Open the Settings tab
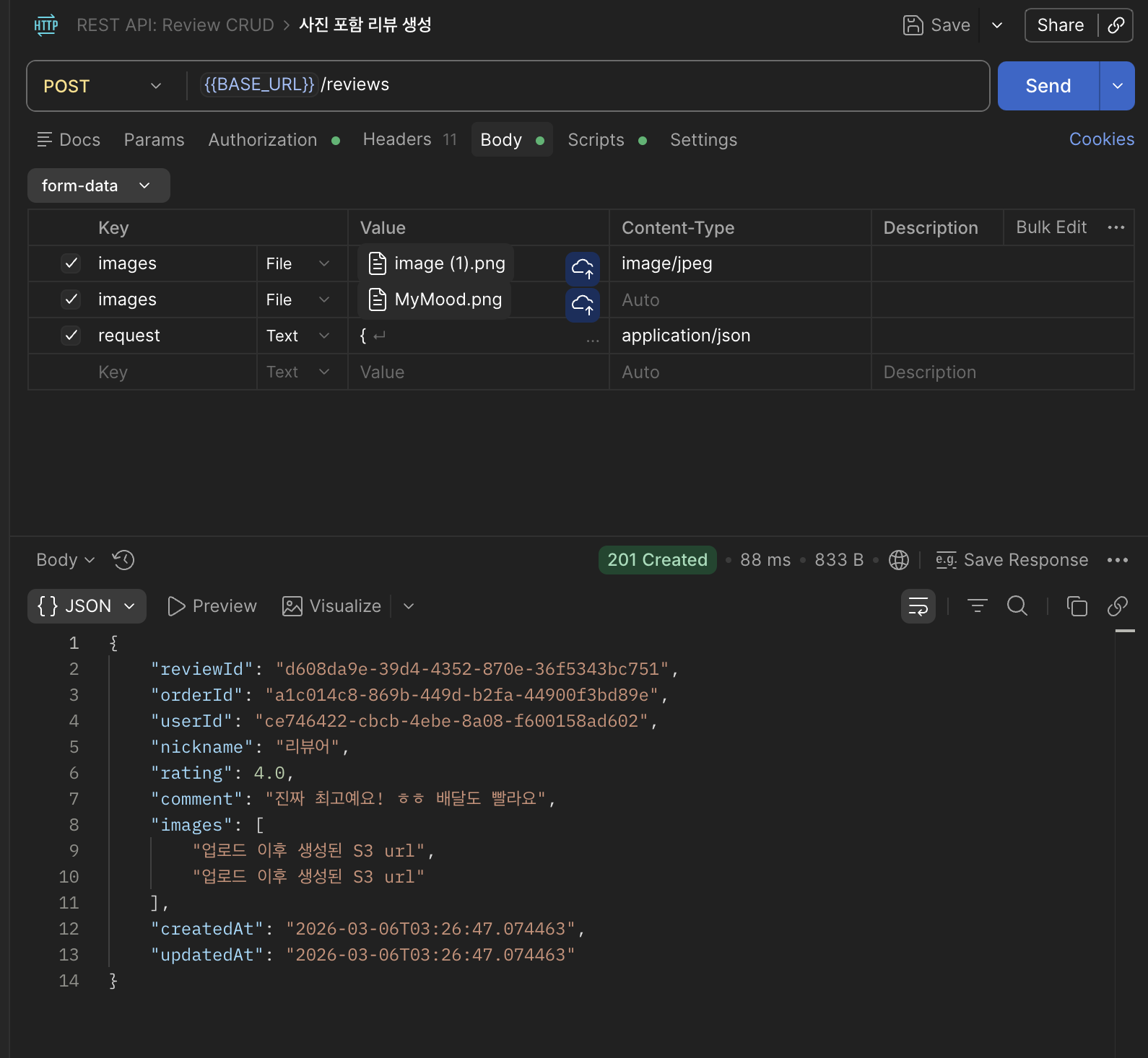Image resolution: width=1148 pixels, height=1058 pixels. click(703, 140)
